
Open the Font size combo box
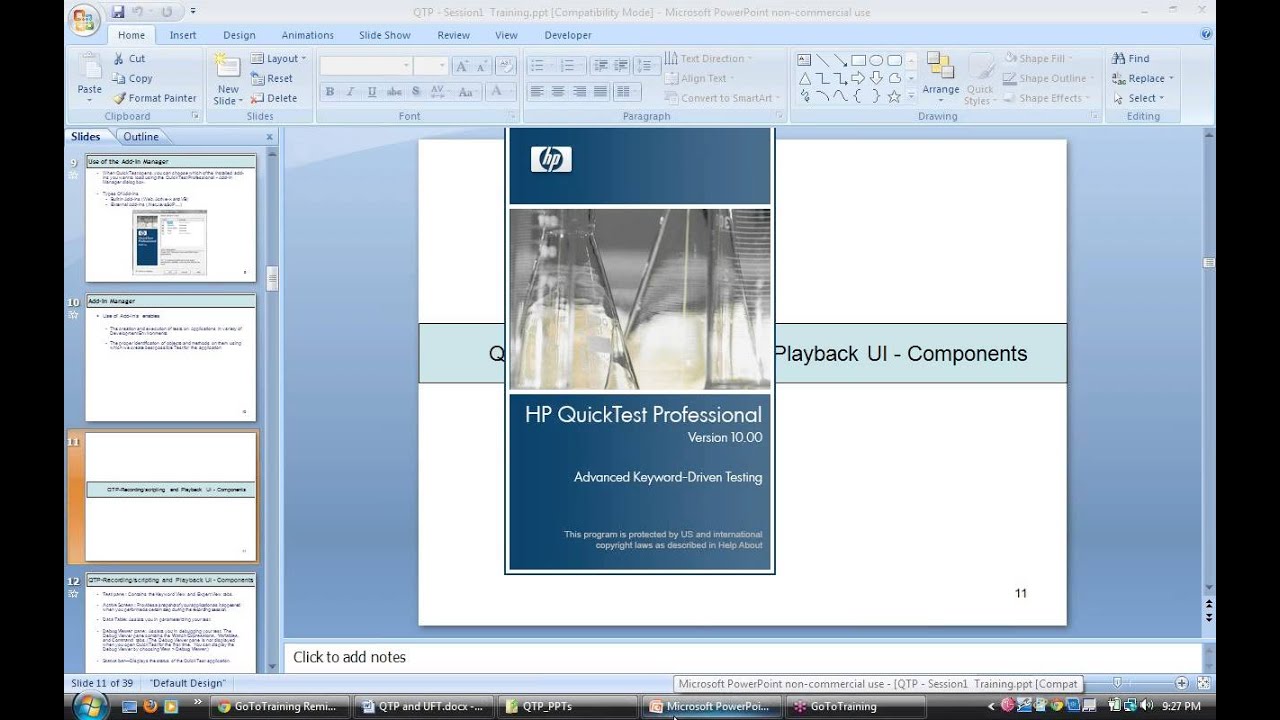pos(431,66)
